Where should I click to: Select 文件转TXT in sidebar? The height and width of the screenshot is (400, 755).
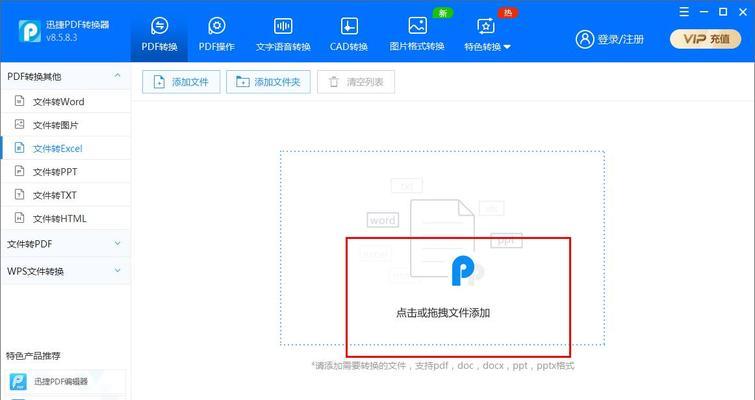66,195
